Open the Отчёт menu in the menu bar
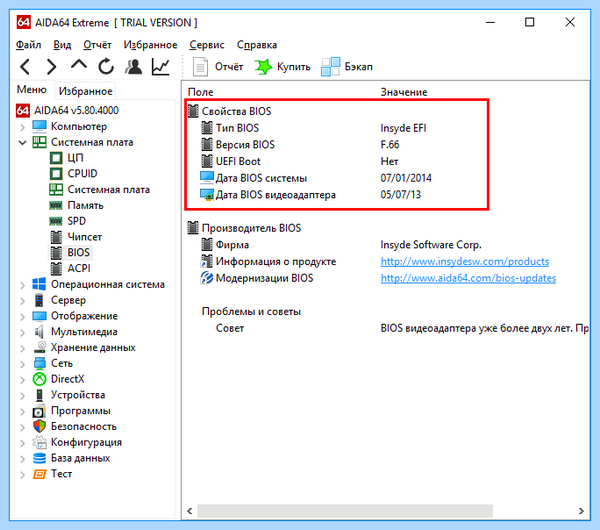Image resolution: width=600 pixels, height=530 pixels. (97, 45)
